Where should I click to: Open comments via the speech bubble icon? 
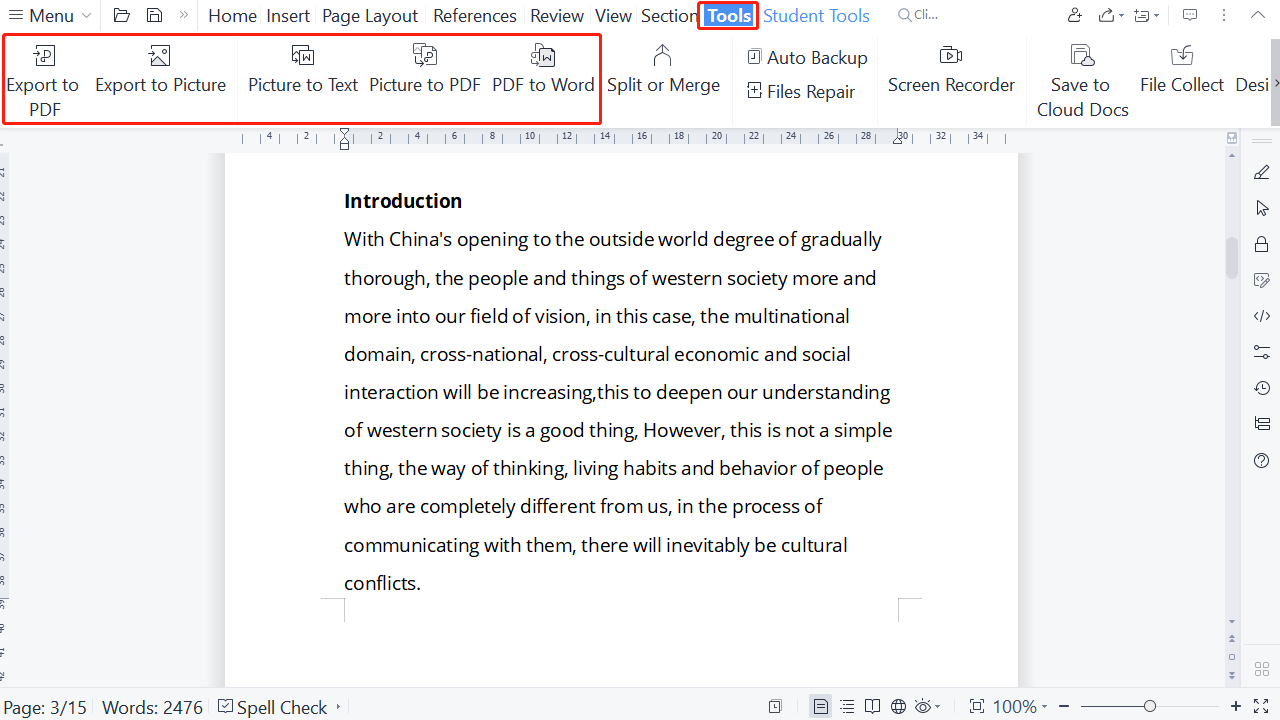coord(1189,14)
